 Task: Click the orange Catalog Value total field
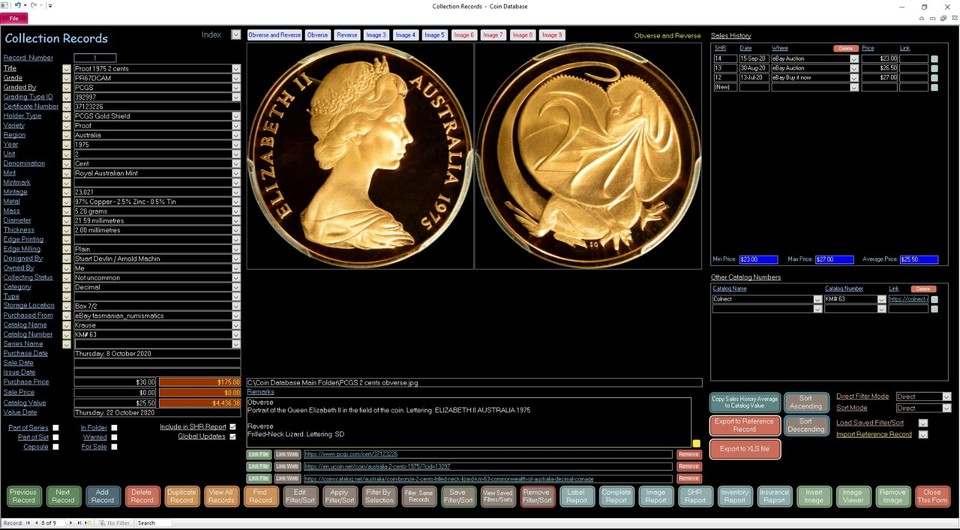[x=200, y=403]
